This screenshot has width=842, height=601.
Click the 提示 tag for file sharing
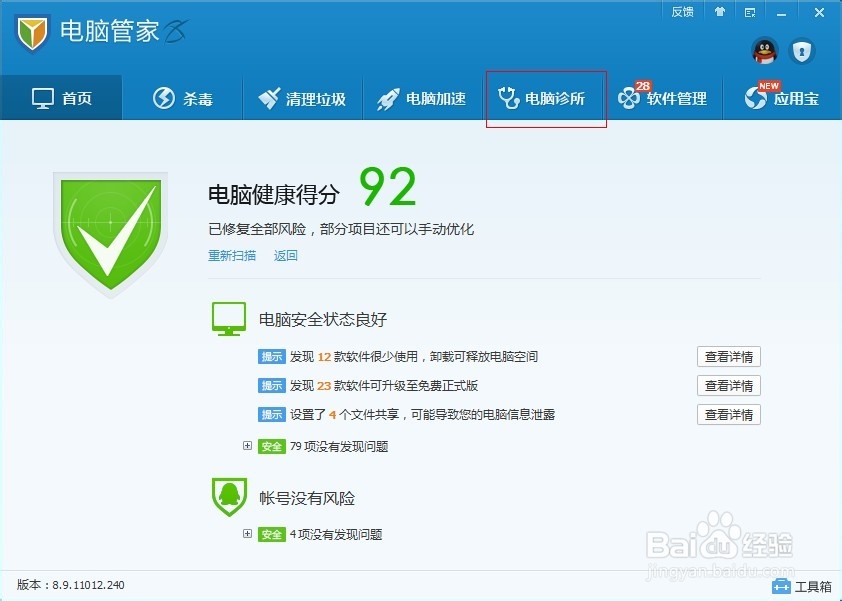pyautogui.click(x=272, y=415)
